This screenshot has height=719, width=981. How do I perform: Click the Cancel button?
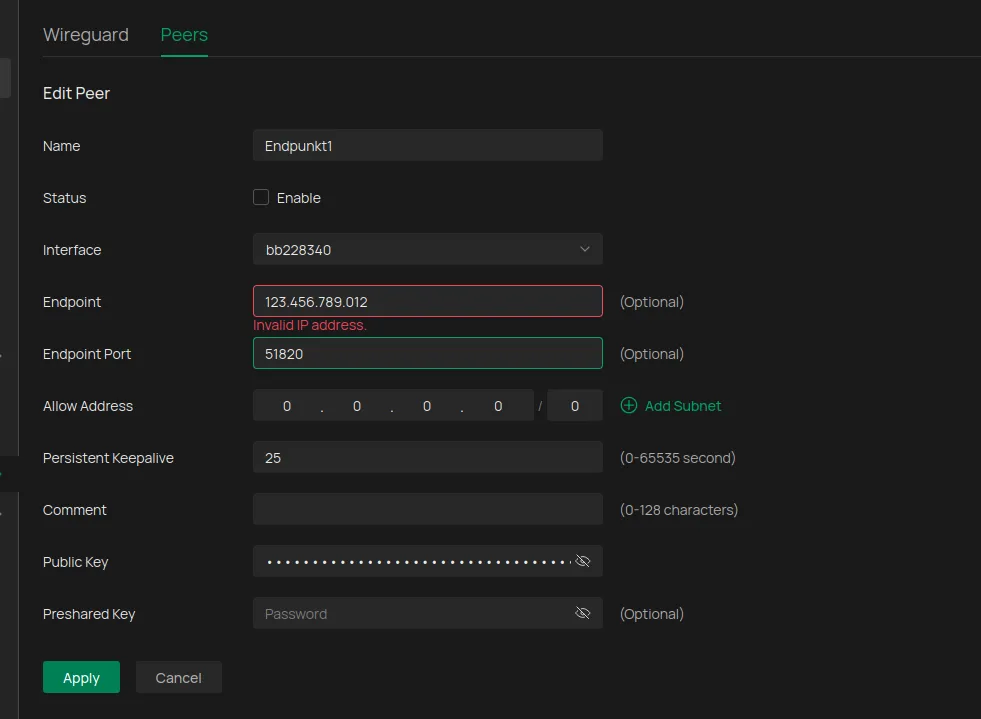coord(178,677)
